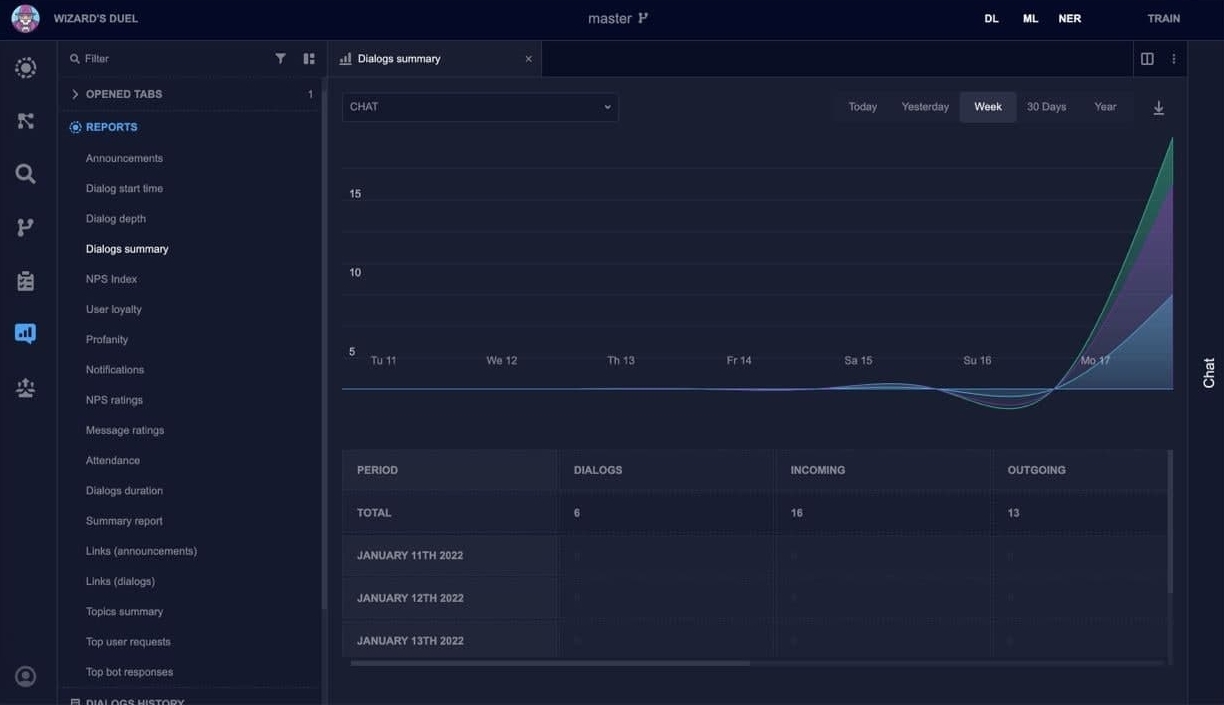The width and height of the screenshot is (1224, 705).
Task: Collapse the Reports section
Action: pos(111,127)
